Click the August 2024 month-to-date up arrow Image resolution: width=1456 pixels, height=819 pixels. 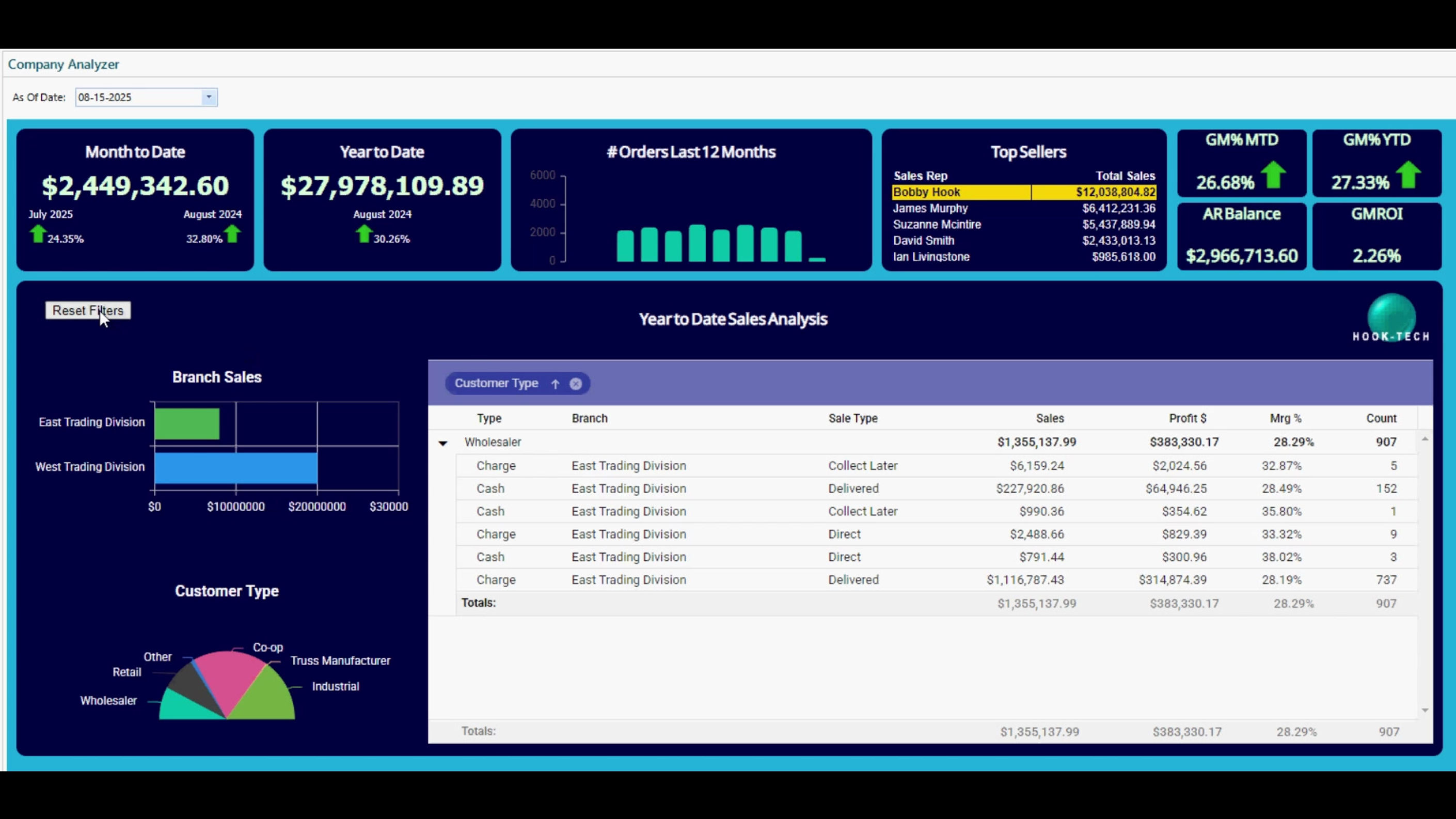coord(232,234)
